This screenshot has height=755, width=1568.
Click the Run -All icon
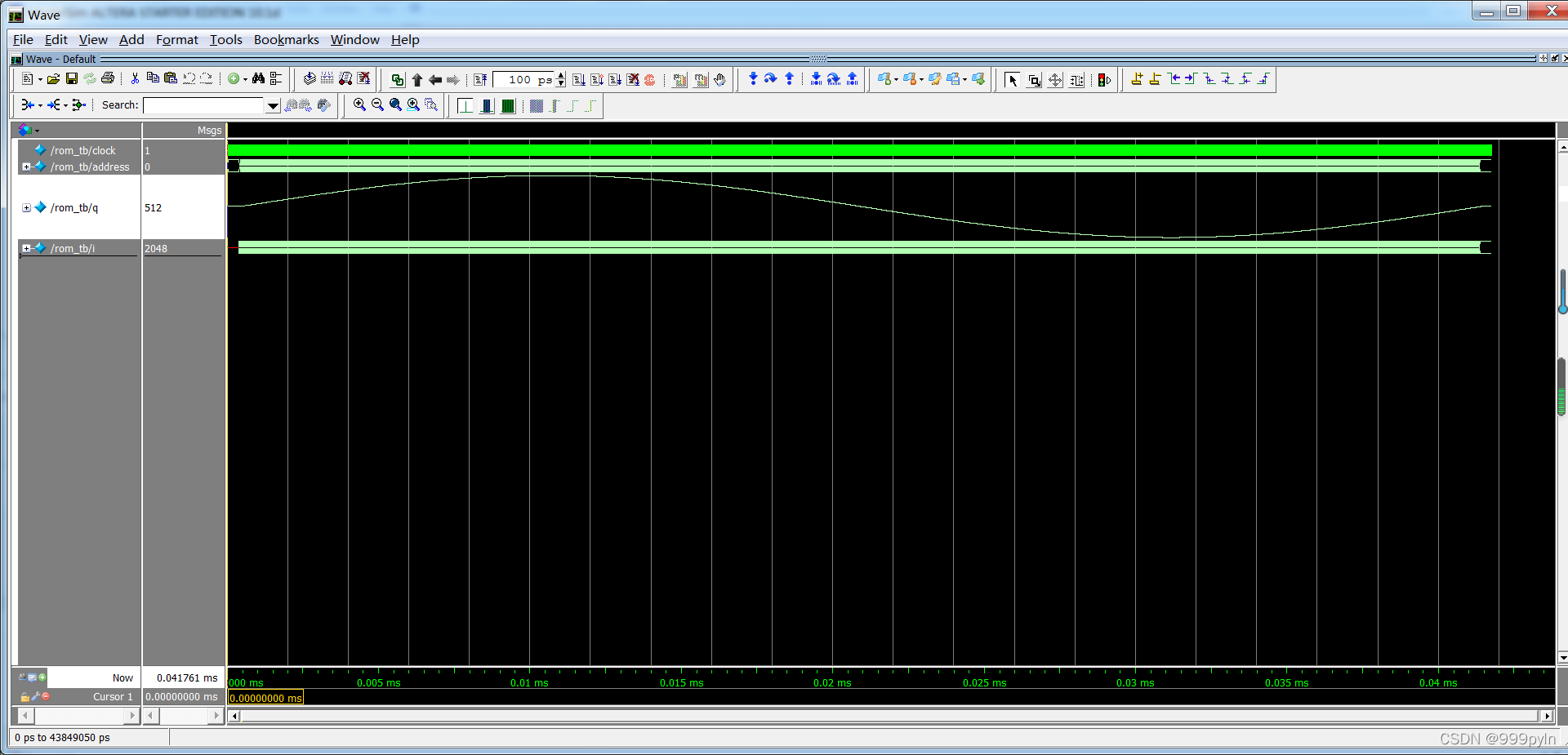tap(615, 80)
